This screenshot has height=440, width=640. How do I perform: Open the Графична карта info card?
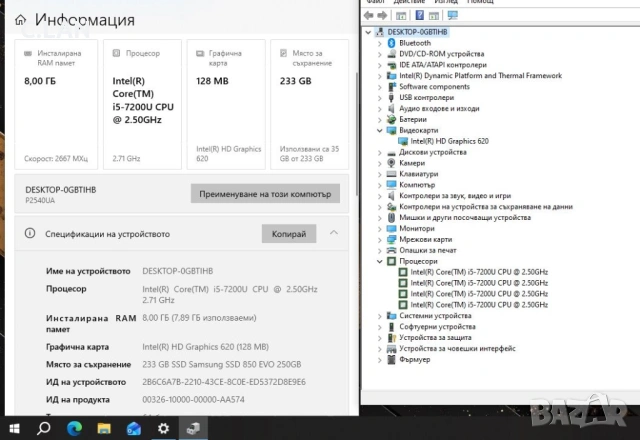226,104
